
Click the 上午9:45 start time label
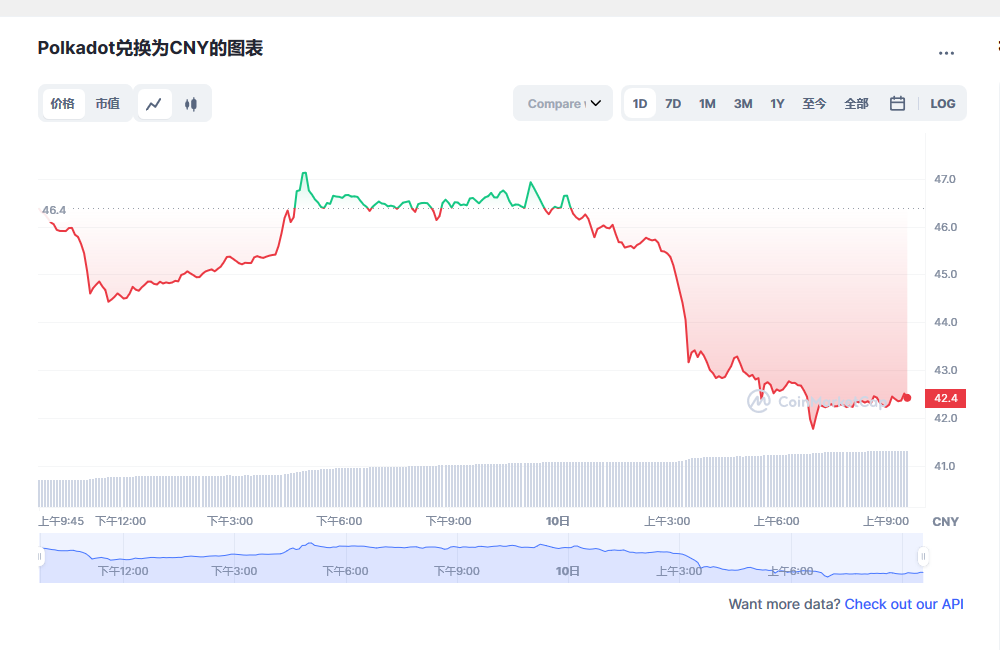[61, 521]
